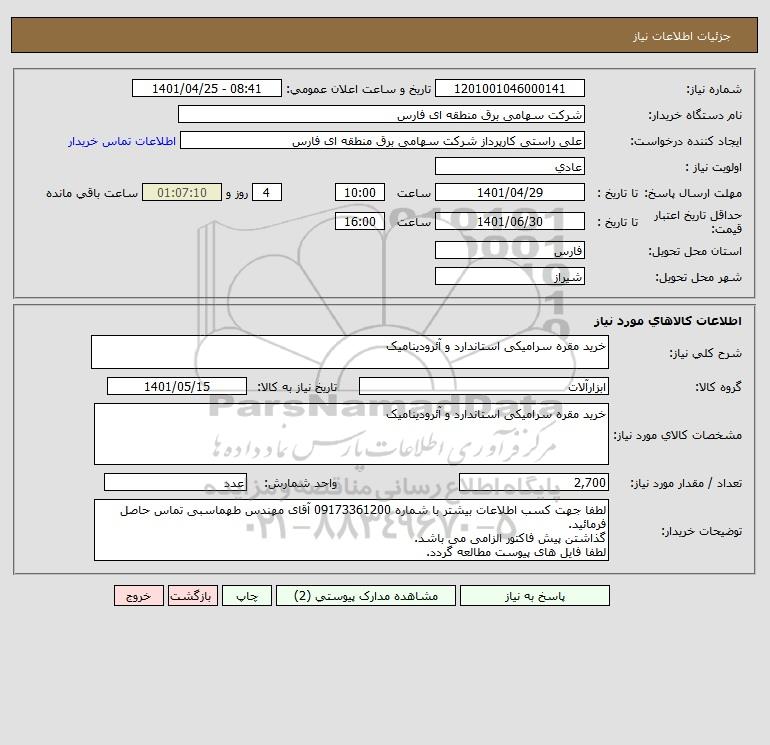The image size is (770, 745).
Task: Click response deadline date 1401/04/29
Action: (510, 193)
